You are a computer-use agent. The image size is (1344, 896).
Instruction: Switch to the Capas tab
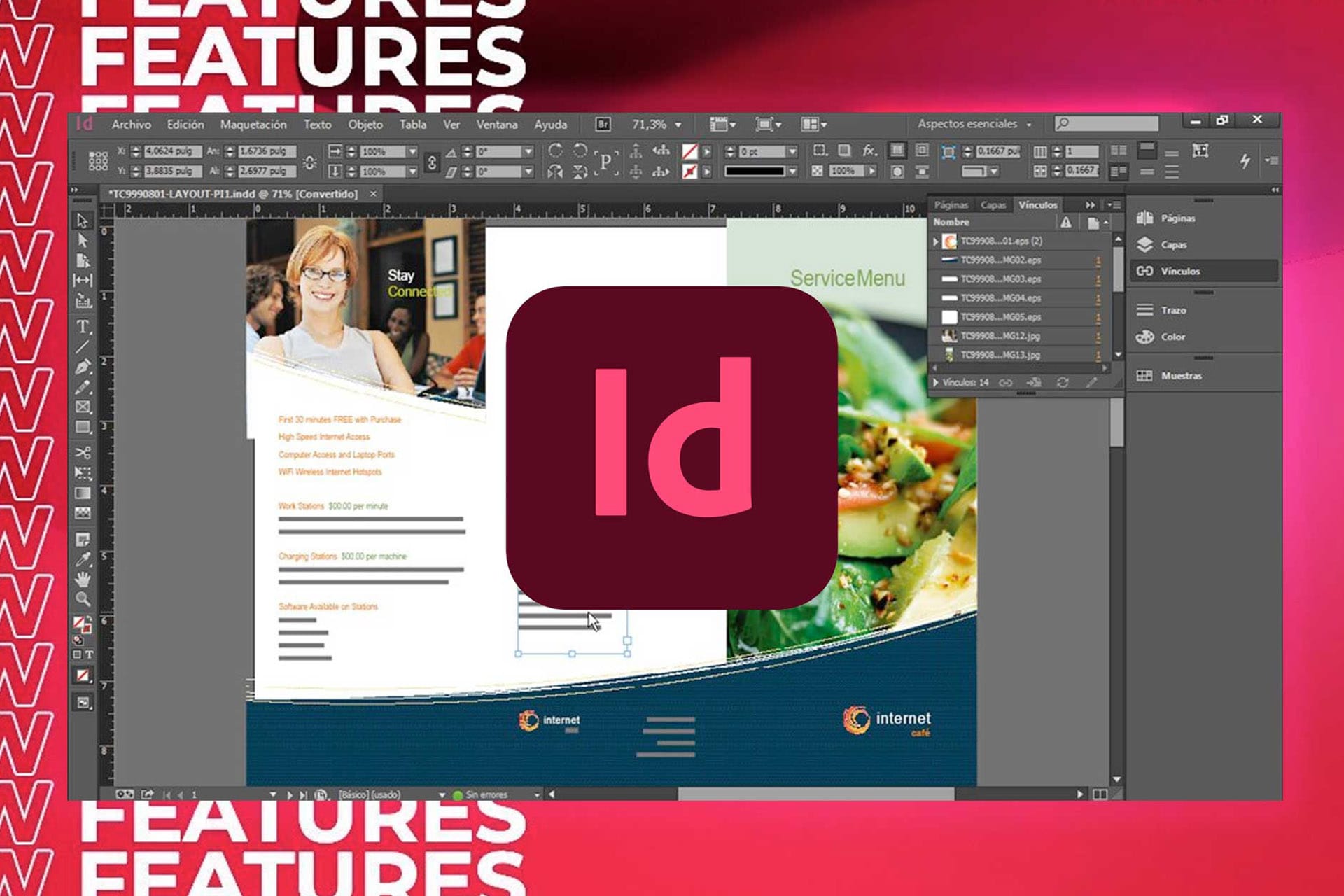pos(993,205)
